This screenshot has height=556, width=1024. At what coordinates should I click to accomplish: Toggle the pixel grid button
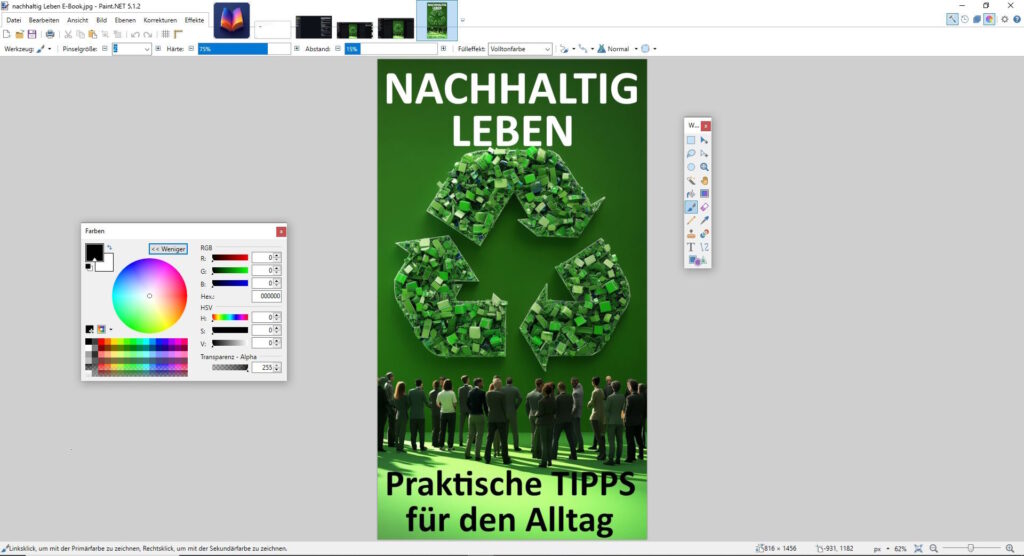pos(166,34)
